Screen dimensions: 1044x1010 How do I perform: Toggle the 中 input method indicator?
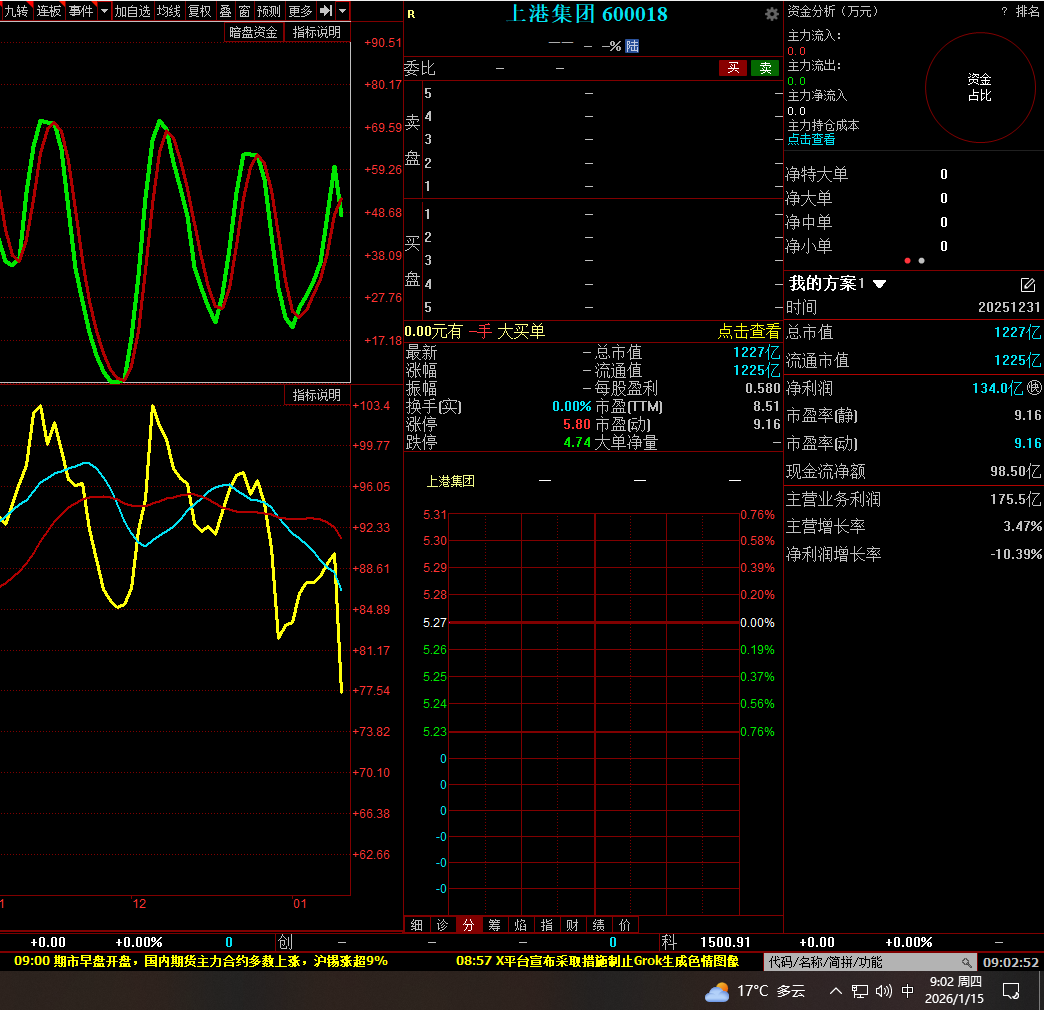tap(907, 991)
